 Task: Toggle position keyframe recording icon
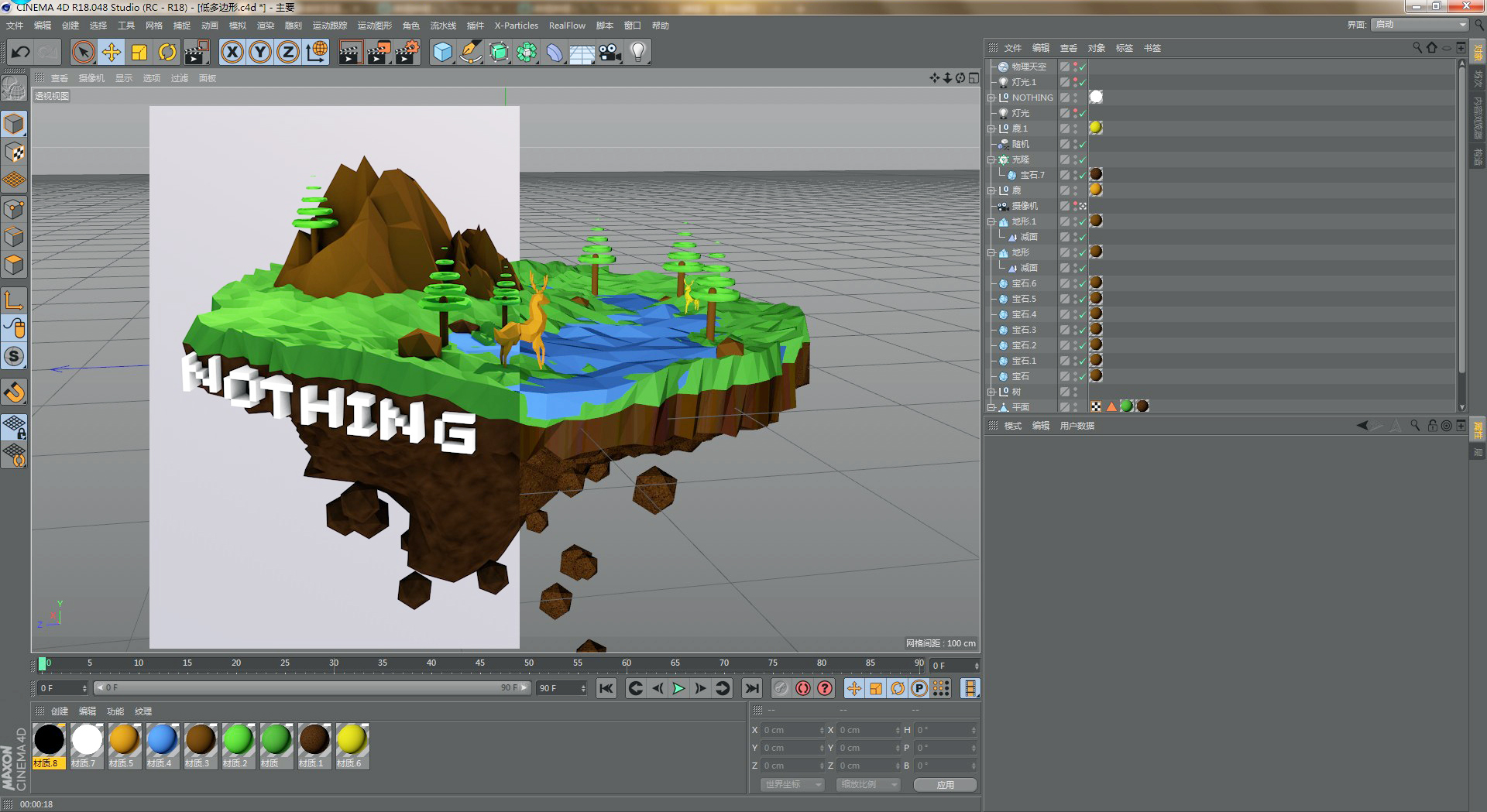click(x=854, y=688)
